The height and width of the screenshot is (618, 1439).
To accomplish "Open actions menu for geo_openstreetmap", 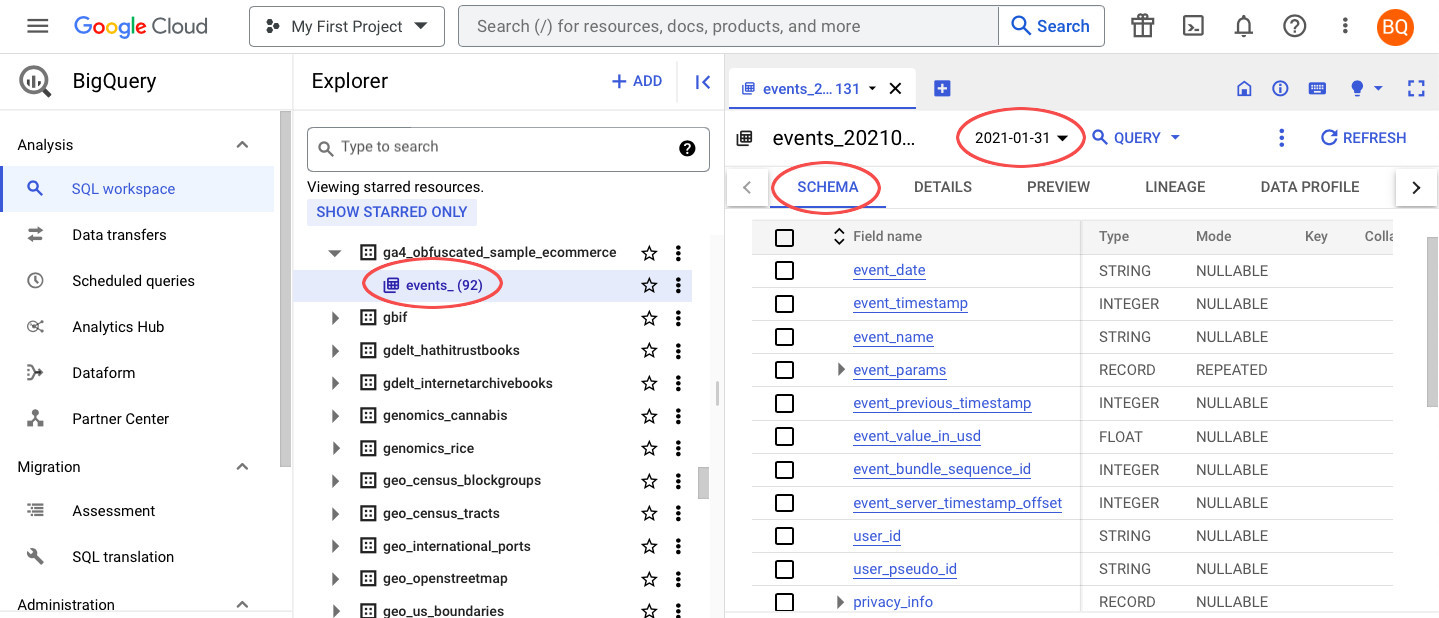I will (x=678, y=579).
